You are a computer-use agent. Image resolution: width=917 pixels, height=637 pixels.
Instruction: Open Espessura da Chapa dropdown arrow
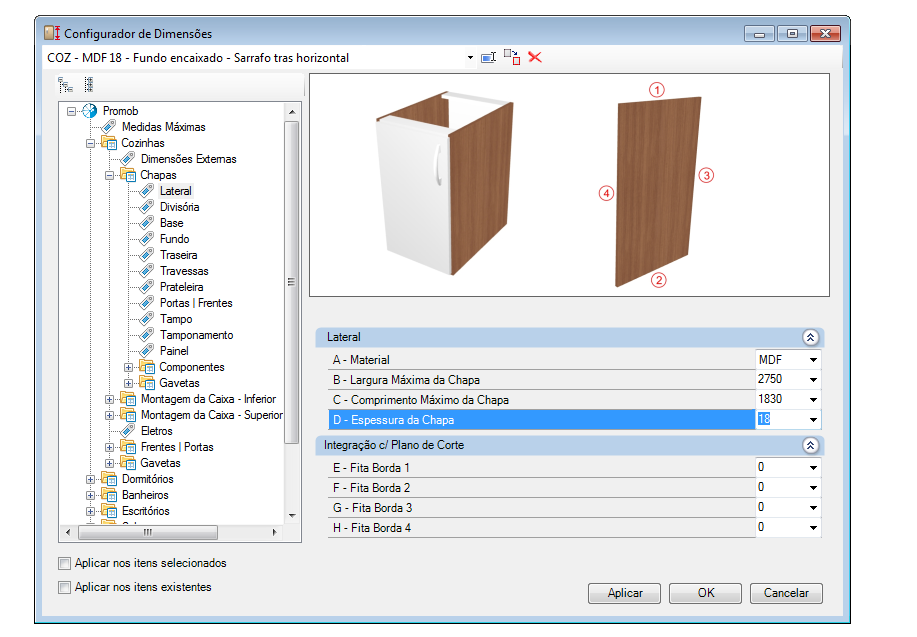(813, 419)
